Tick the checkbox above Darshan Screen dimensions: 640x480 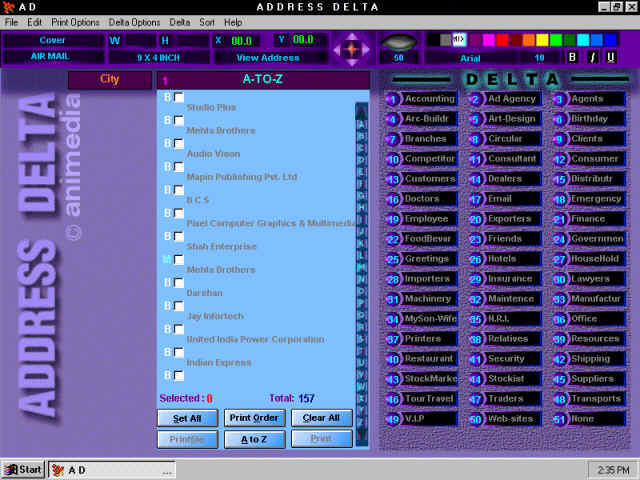click(179, 283)
